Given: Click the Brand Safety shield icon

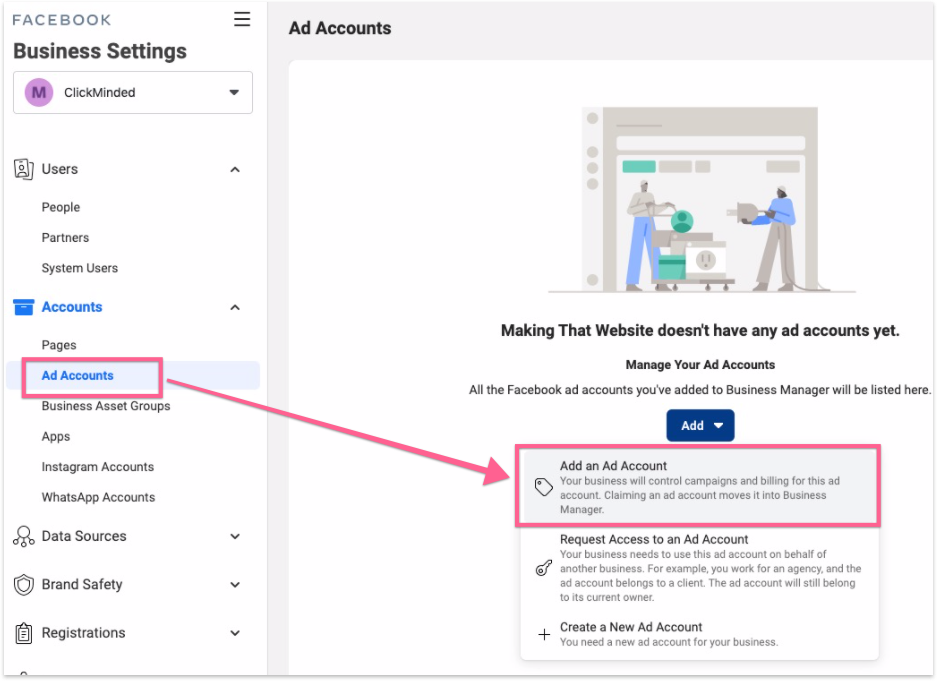Looking at the screenshot, I should point(24,584).
